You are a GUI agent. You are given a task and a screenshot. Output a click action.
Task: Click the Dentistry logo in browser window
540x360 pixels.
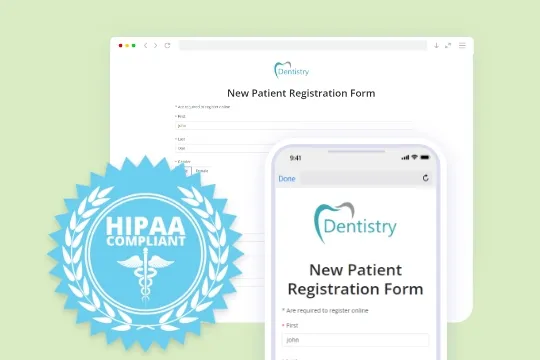291,70
